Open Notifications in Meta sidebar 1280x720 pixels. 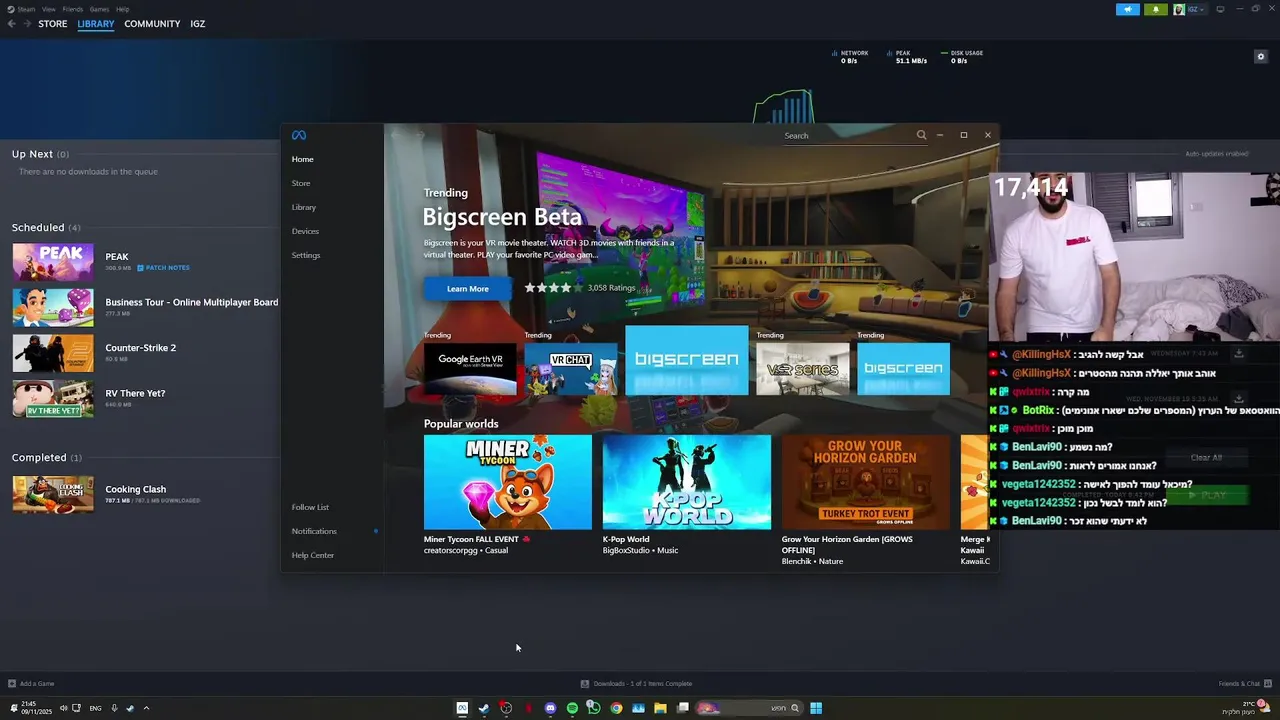(314, 531)
